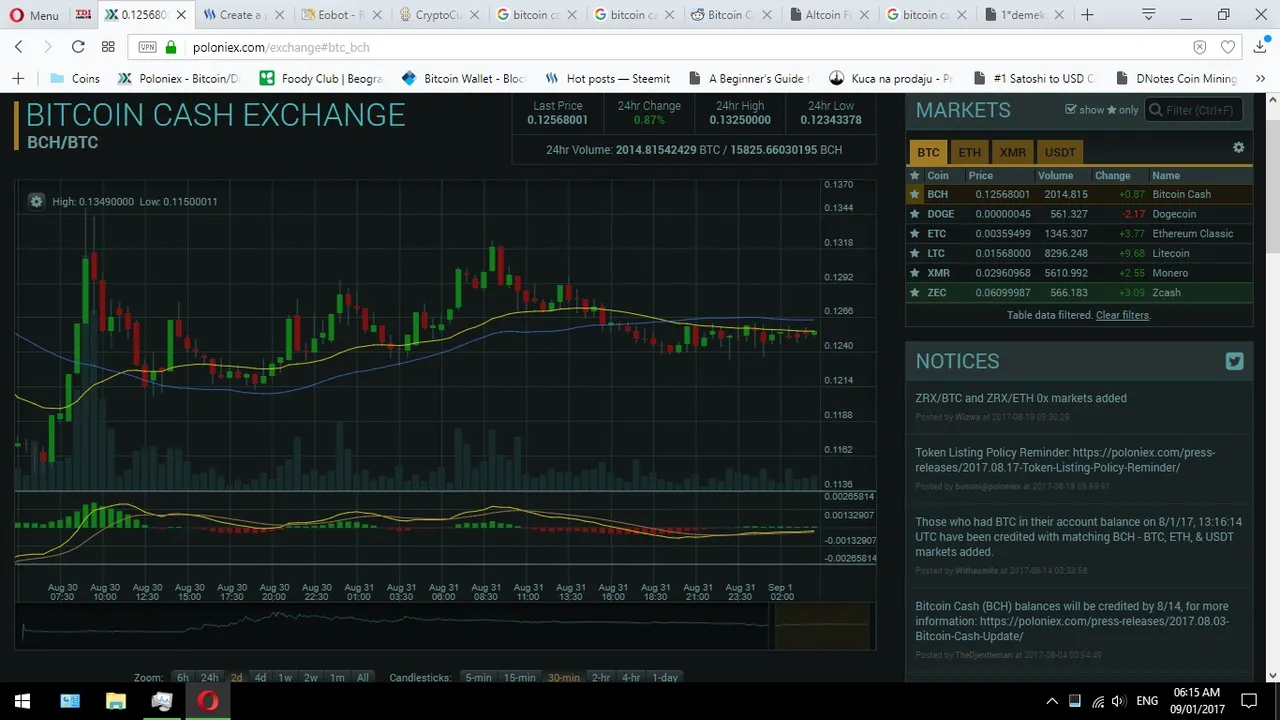The image size is (1280, 720).
Task: Toggle favorite star for ETC row
Action: [914, 233]
